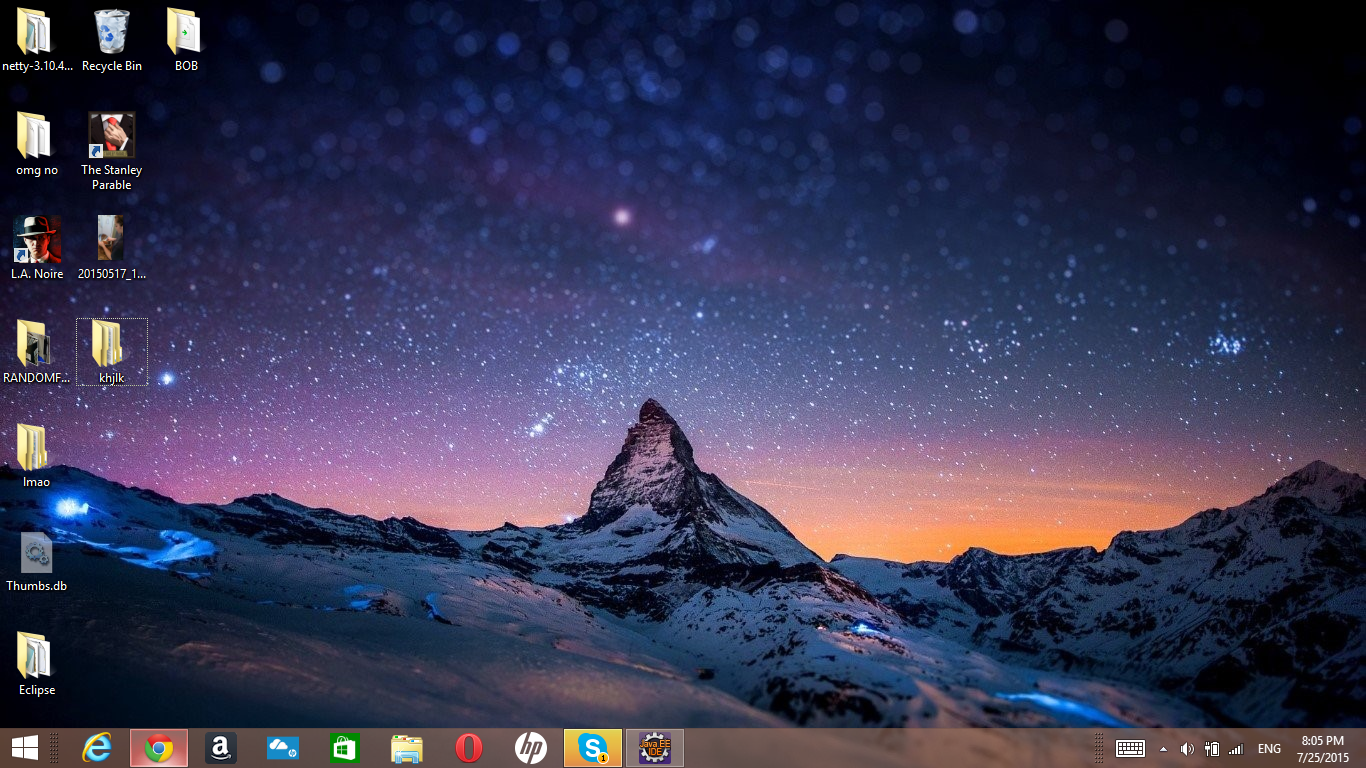Switch to the Java EE IDE window
The height and width of the screenshot is (768, 1366).
point(655,748)
